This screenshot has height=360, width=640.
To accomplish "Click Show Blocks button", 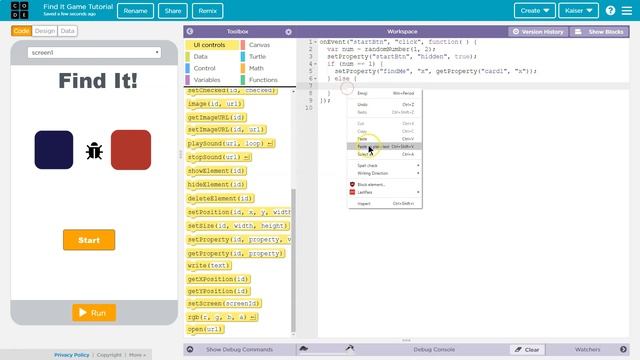I will (x=599, y=32).
